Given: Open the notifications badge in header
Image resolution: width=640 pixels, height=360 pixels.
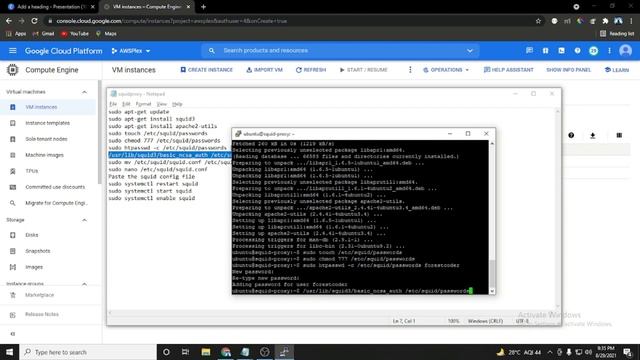Looking at the screenshot, I should point(593,51).
